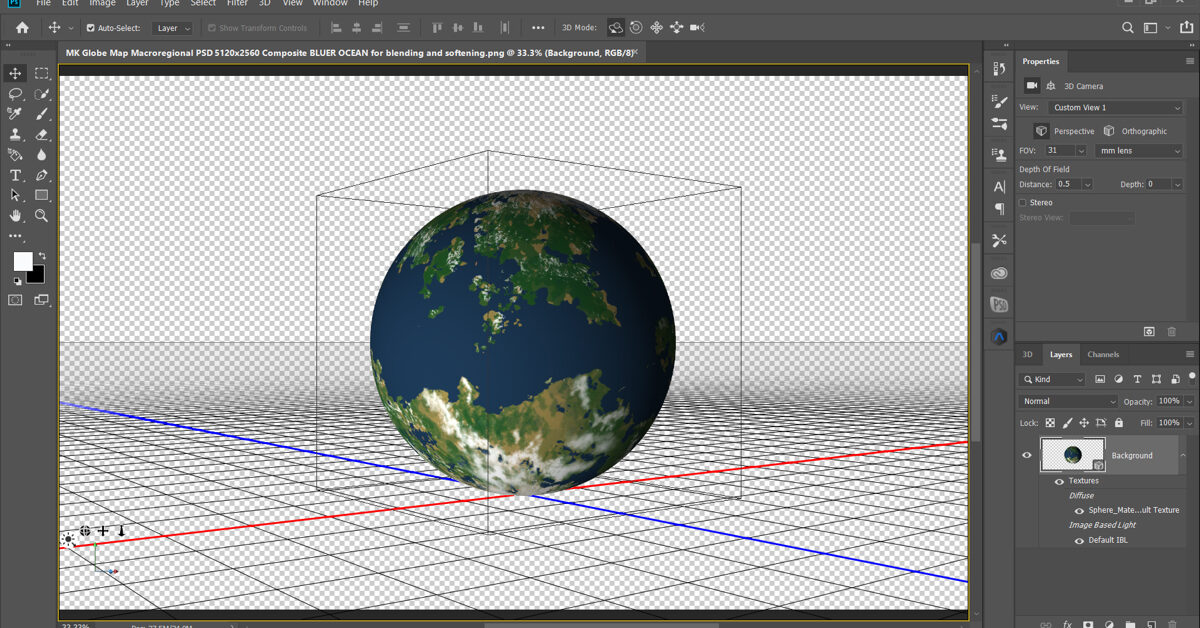Click the Perspective projection button
Screen dimensions: 1200x628
[x=1066, y=130]
